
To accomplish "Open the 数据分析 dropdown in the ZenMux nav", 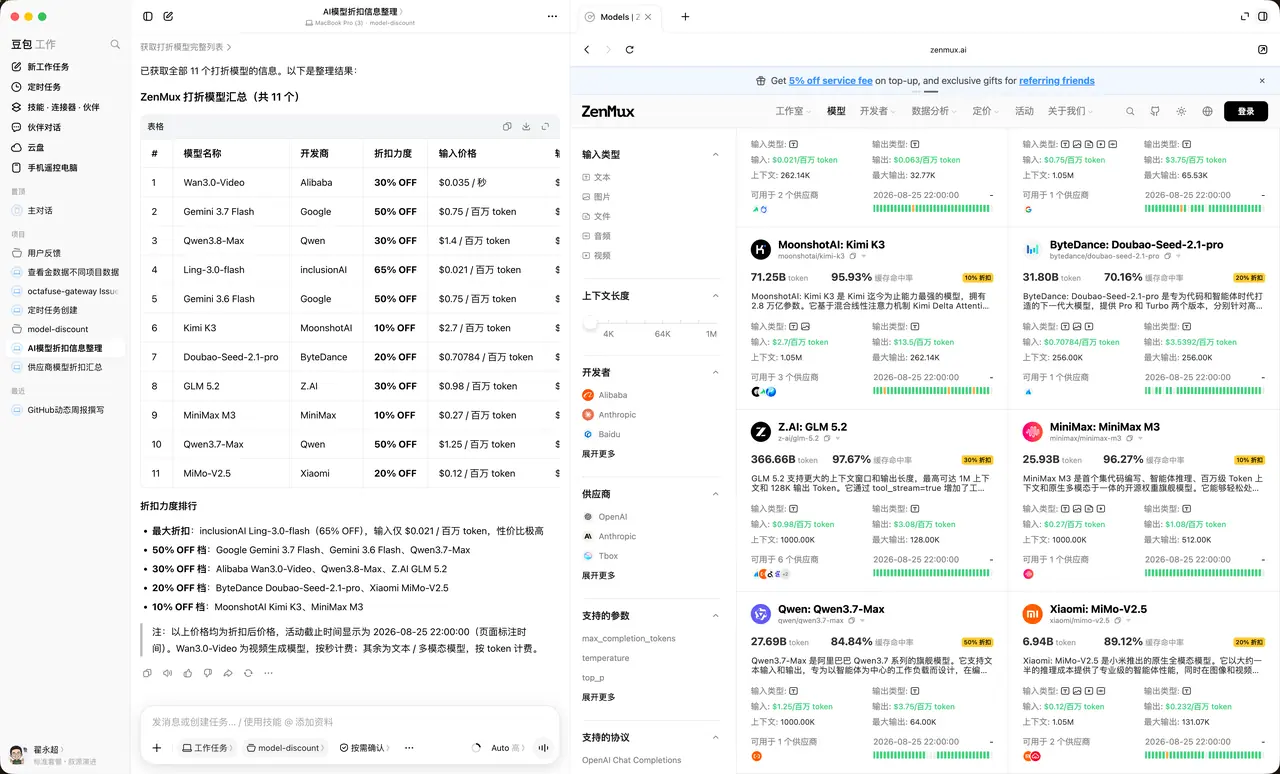I will pos(933,112).
